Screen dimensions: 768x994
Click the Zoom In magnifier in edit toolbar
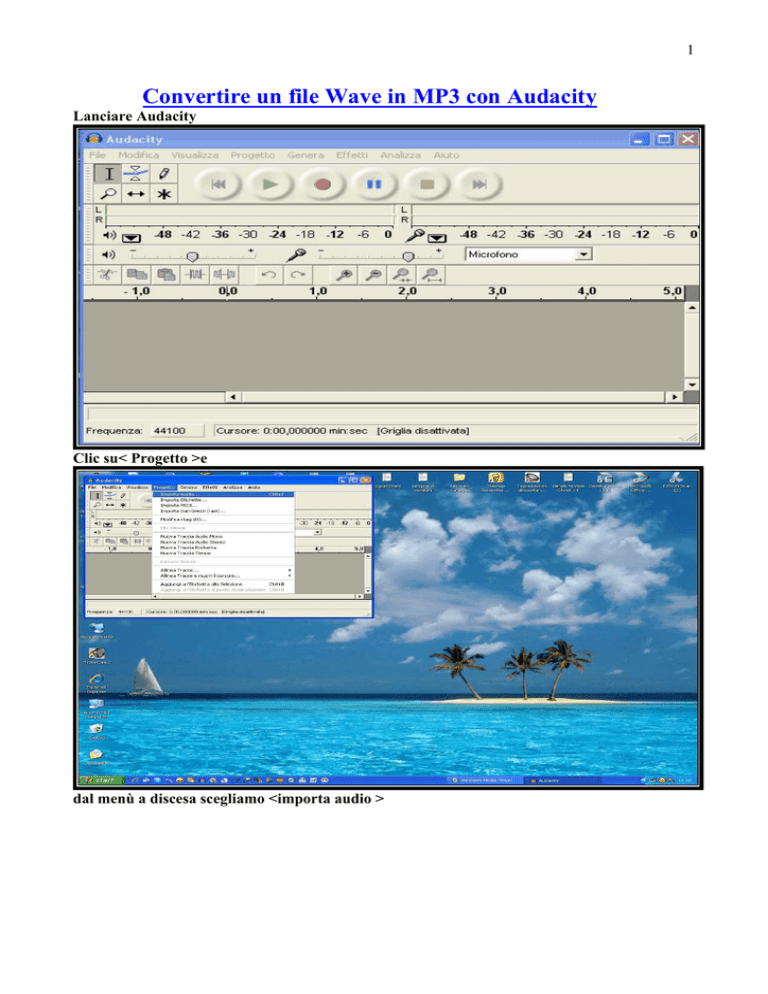344,274
